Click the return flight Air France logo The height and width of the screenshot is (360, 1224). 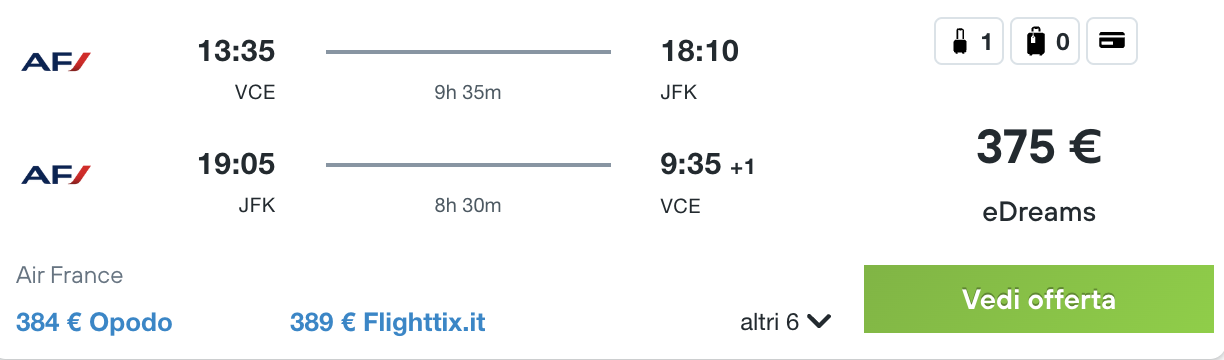[56, 176]
